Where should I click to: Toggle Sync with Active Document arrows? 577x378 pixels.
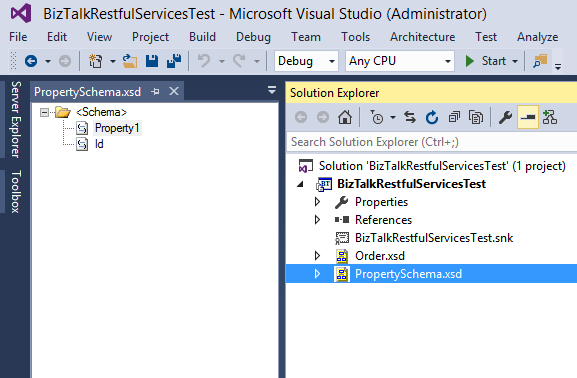(x=410, y=117)
